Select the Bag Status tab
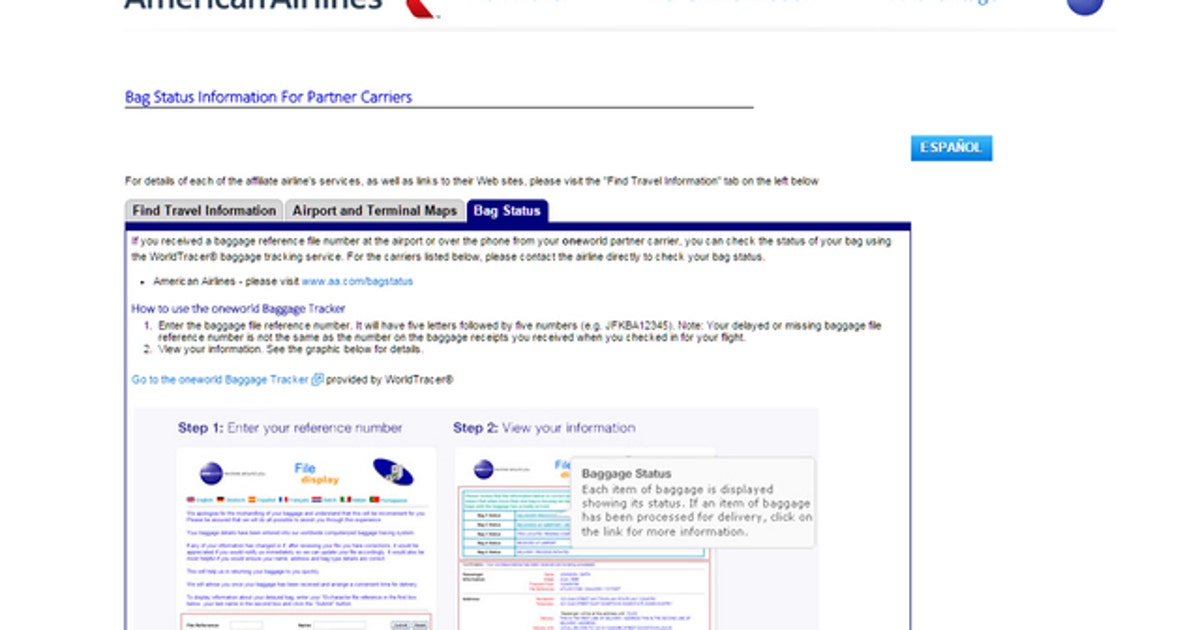The width and height of the screenshot is (1200, 630). tap(507, 211)
